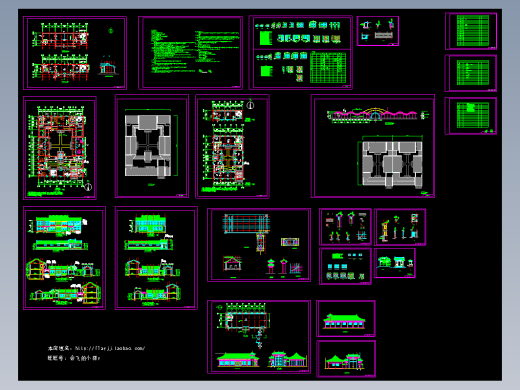Open the single hall elevation sheet
The width and height of the screenshot is (520, 390).
[346, 319]
